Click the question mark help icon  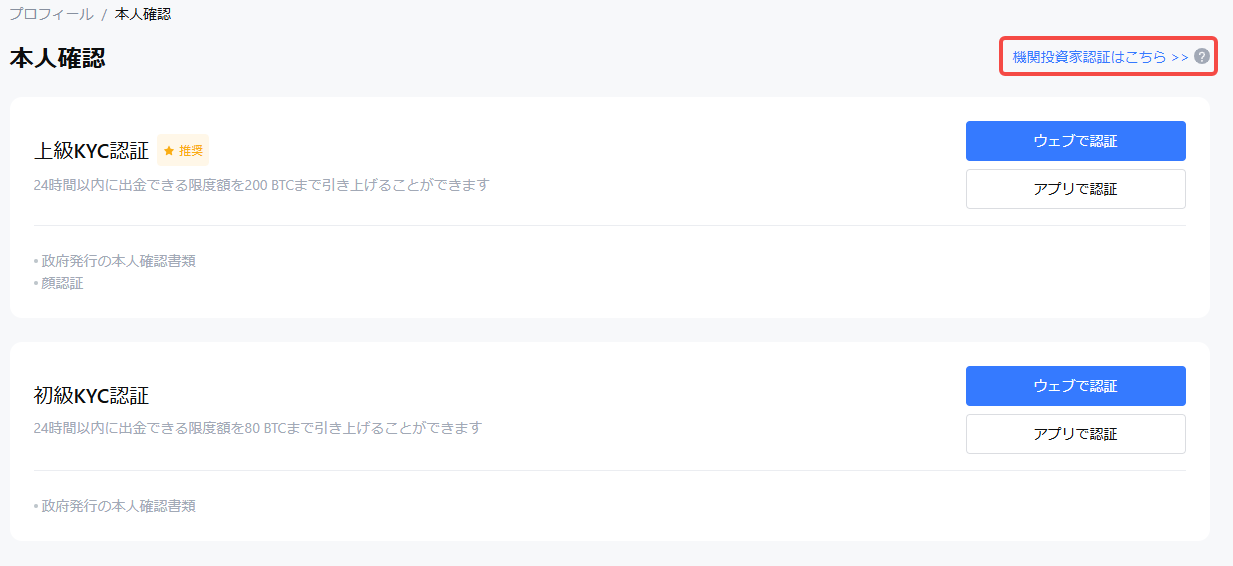point(1202,57)
